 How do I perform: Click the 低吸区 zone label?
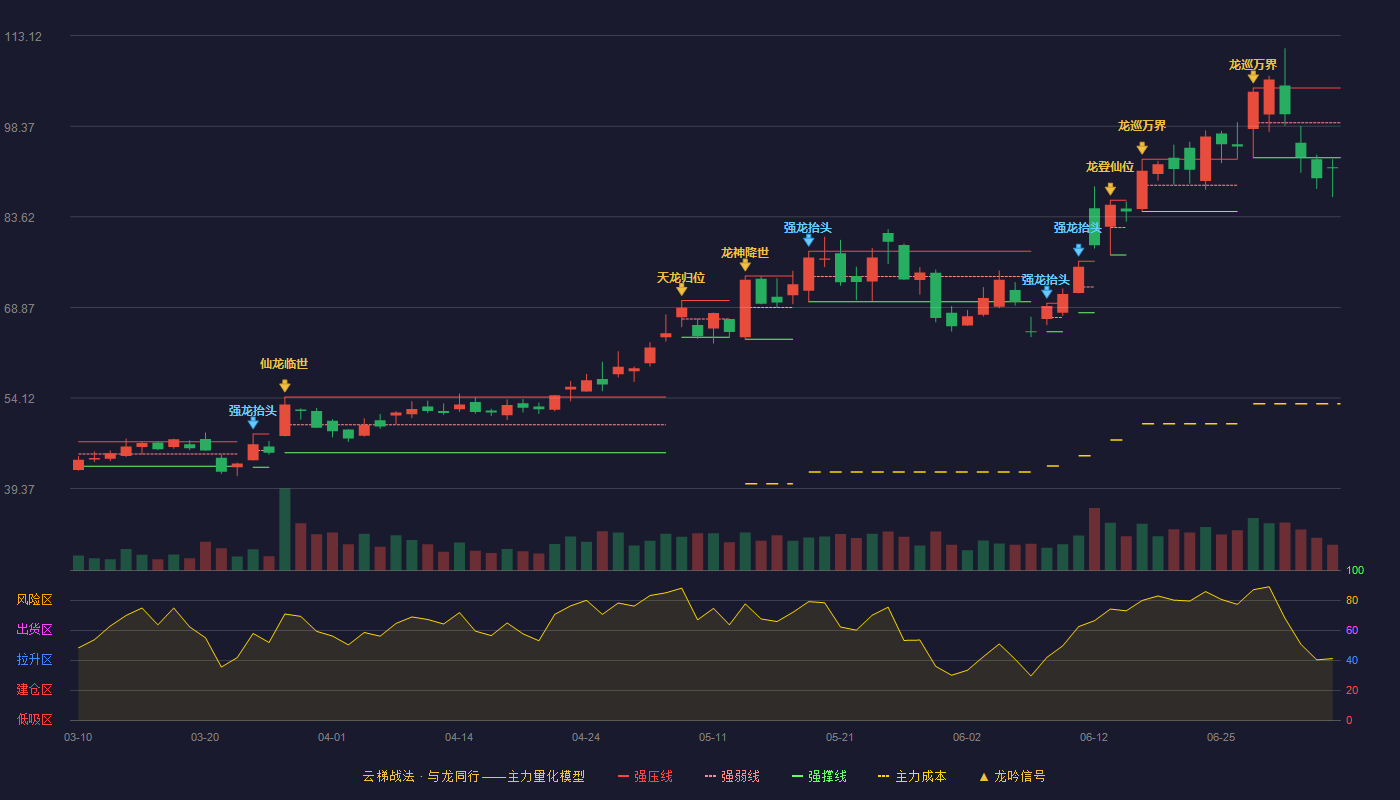click(x=35, y=719)
